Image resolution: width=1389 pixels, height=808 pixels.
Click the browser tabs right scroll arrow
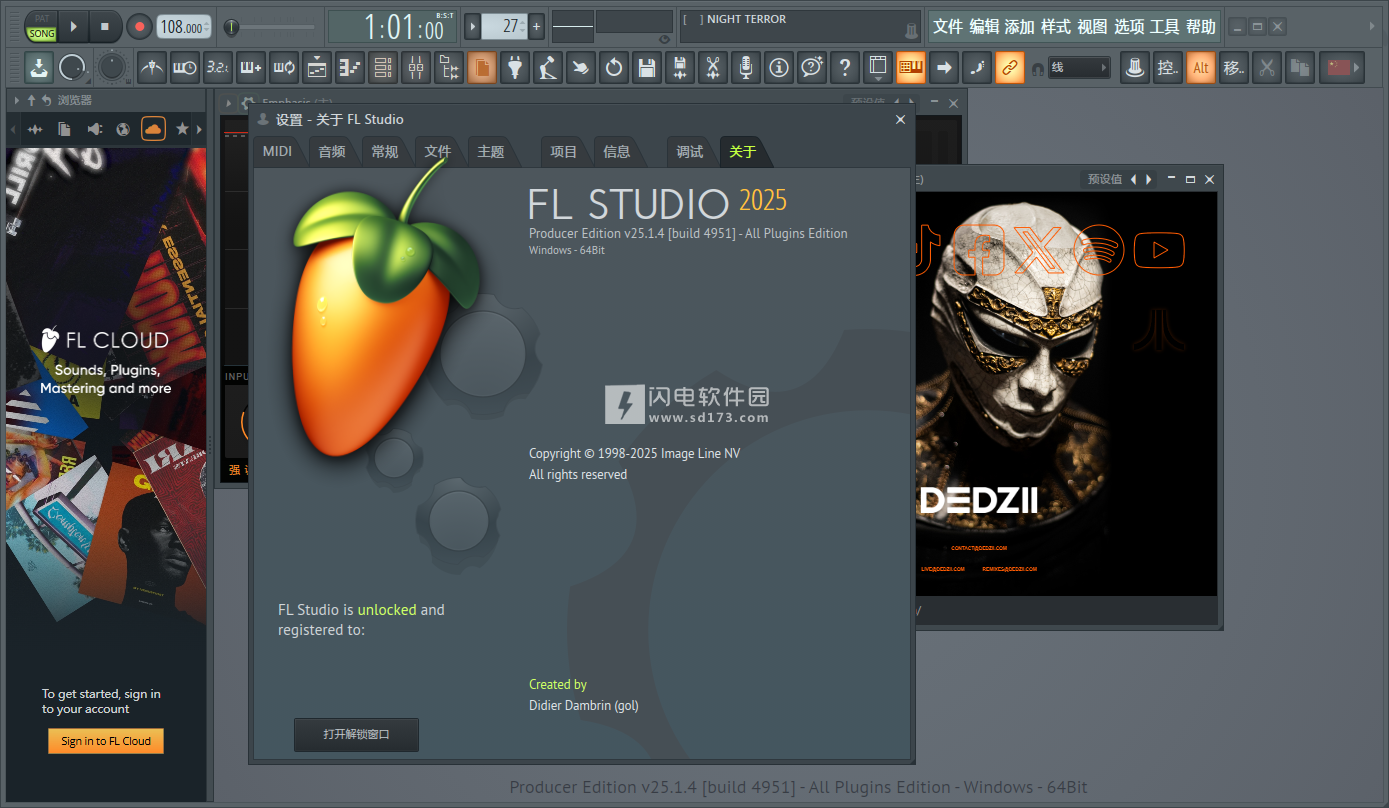coord(198,129)
